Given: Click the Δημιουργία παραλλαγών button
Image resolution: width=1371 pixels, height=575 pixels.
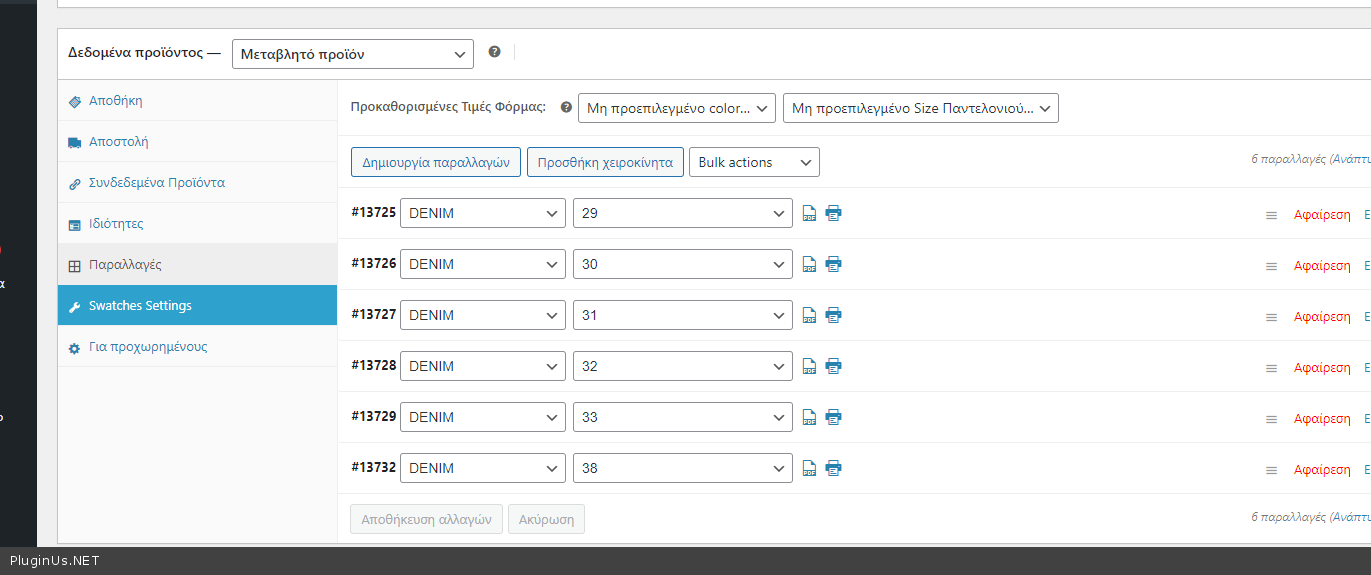Looking at the screenshot, I should [x=435, y=162].
